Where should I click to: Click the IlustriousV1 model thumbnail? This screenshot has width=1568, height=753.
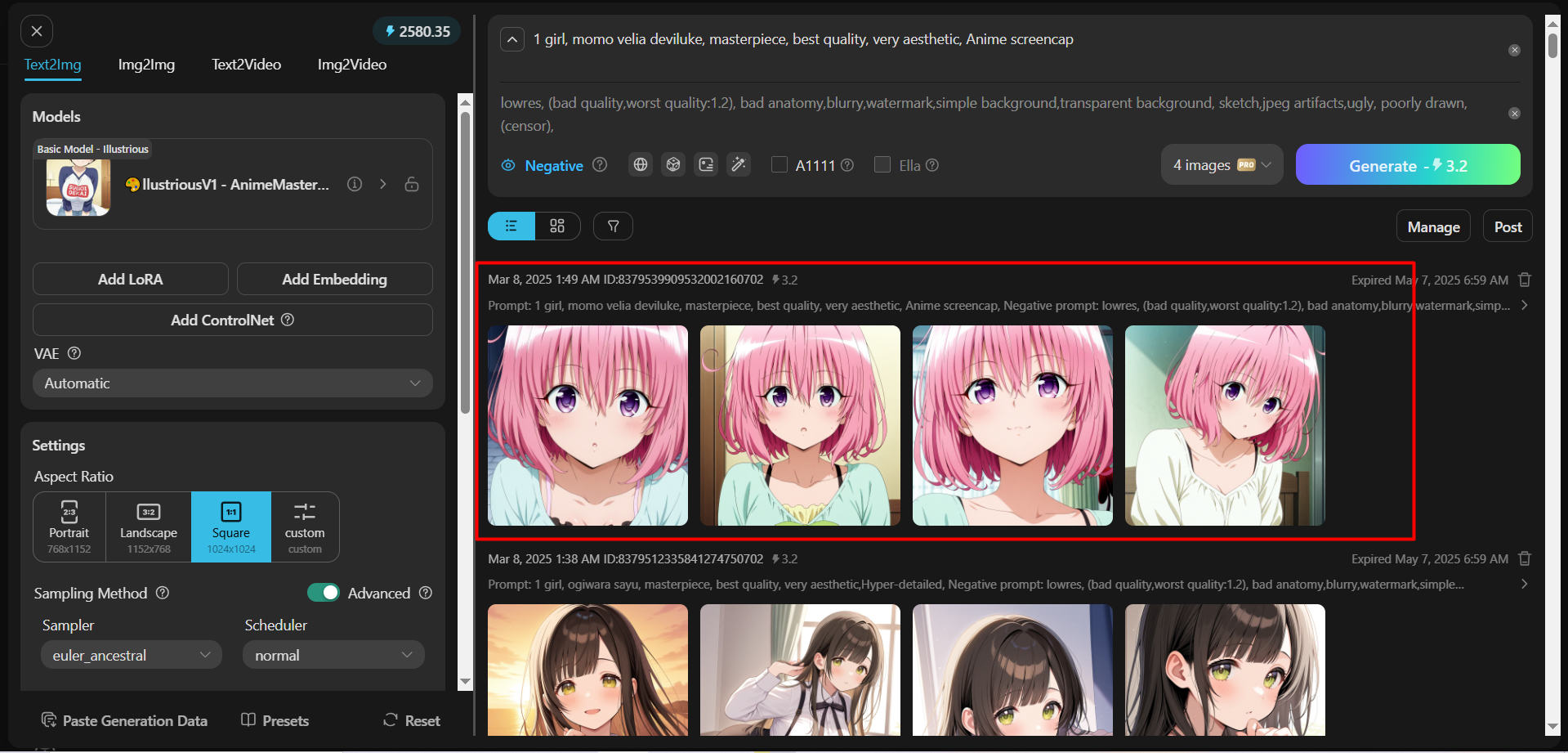point(78,187)
